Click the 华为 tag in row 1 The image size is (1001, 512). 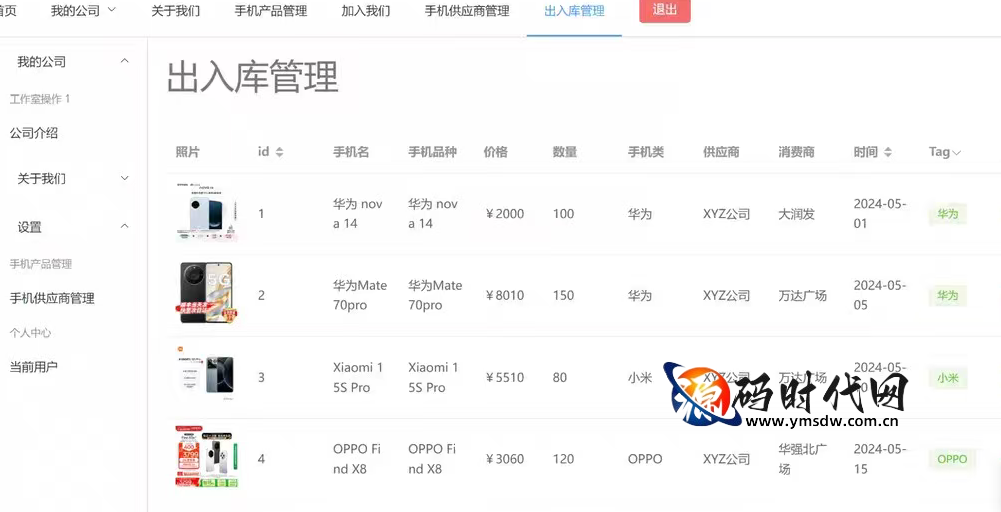[947, 214]
